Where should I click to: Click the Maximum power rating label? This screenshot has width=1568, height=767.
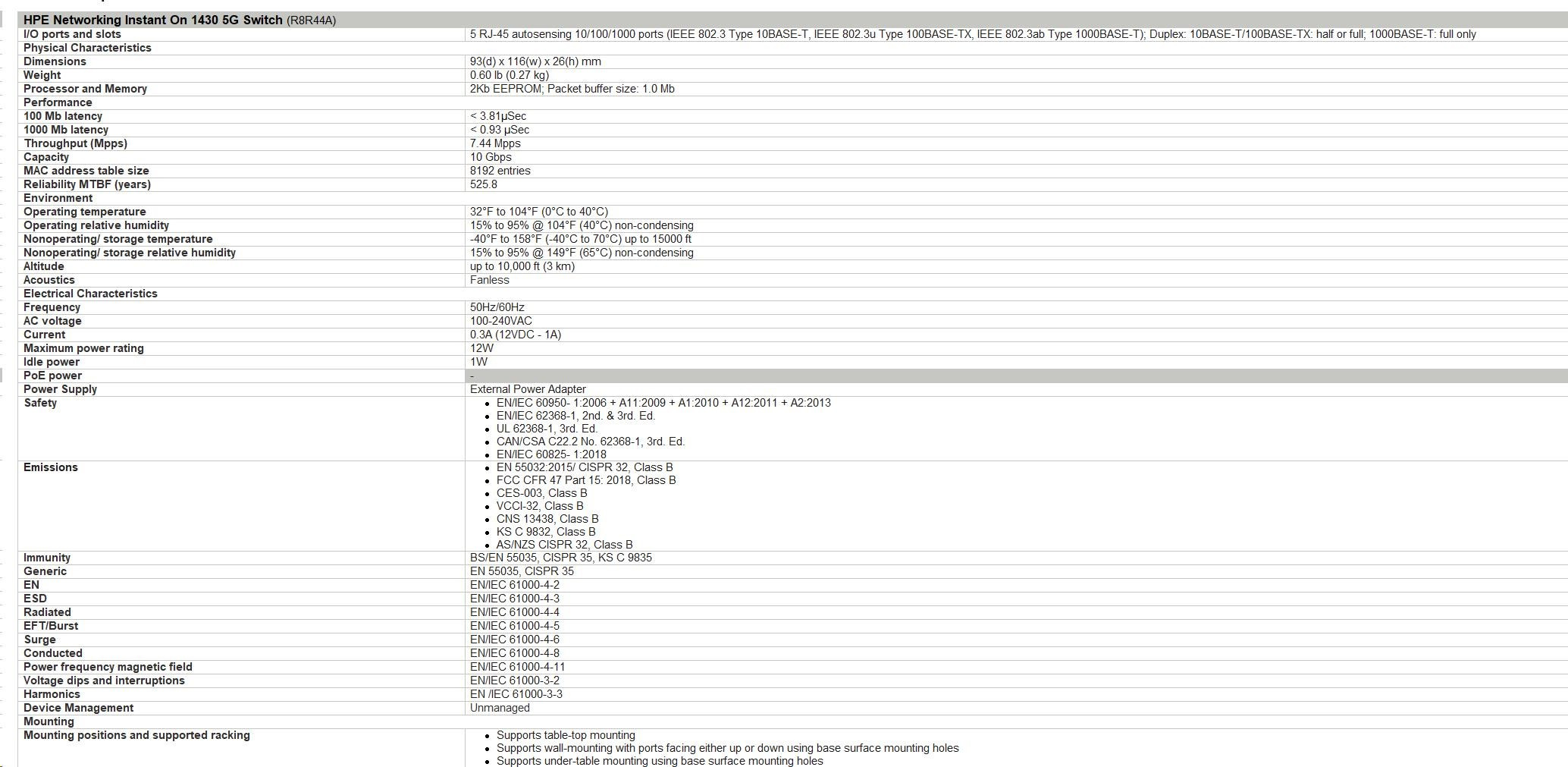click(83, 348)
